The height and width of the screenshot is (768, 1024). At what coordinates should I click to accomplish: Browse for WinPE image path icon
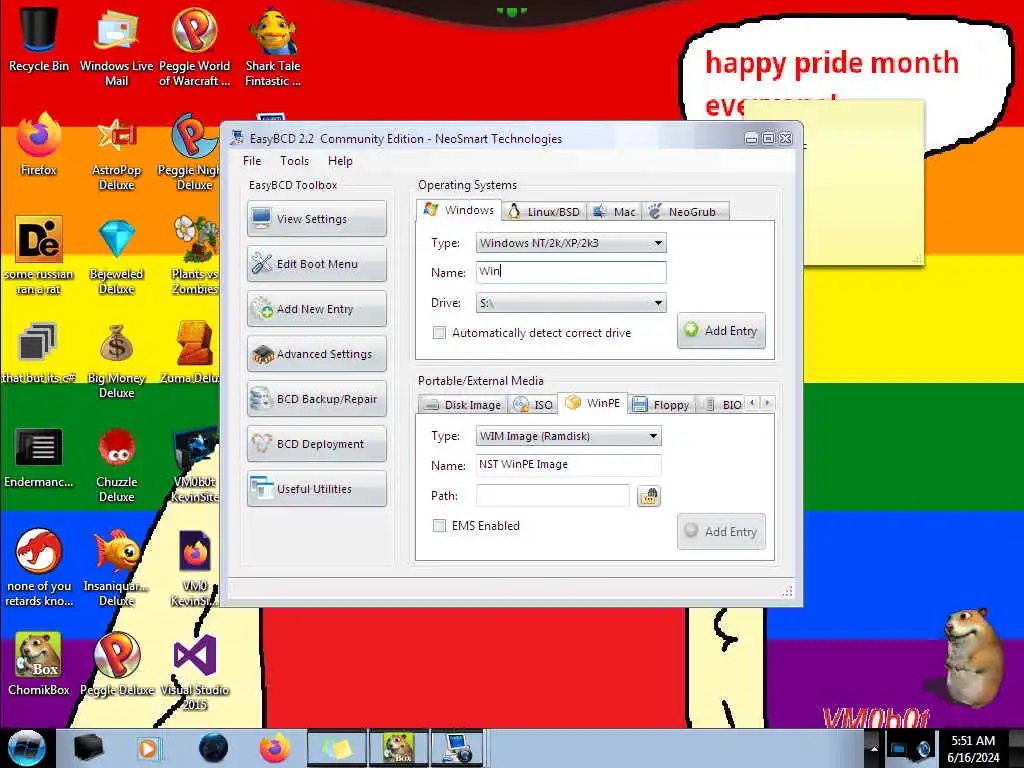coord(648,496)
